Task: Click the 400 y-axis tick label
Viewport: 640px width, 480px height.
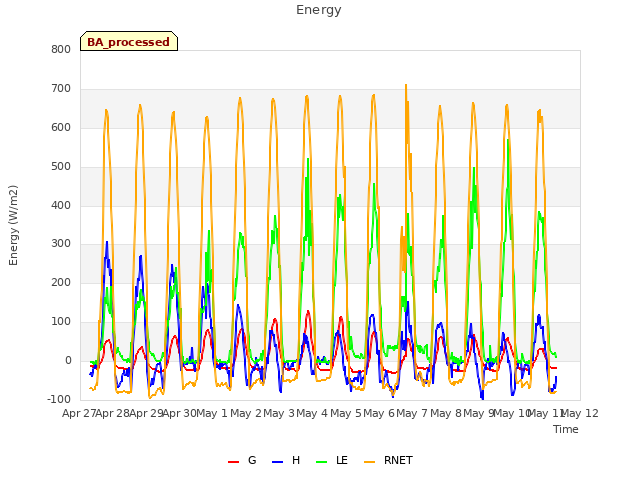Action: pos(61,205)
